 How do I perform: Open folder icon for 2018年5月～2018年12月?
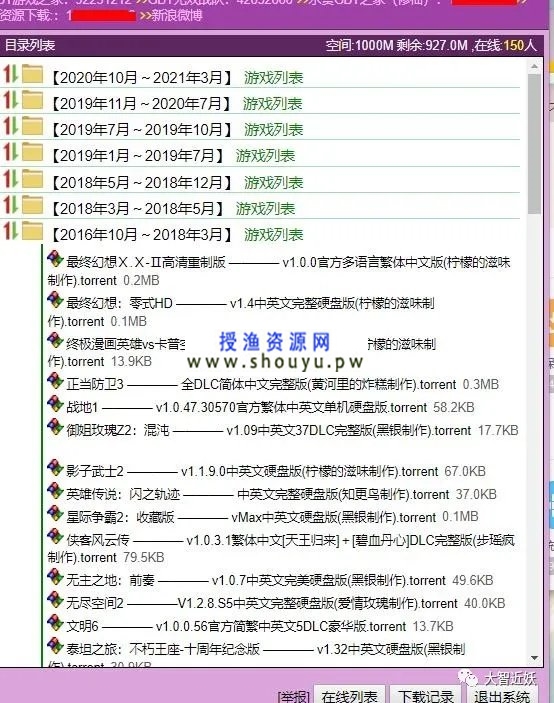pyautogui.click(x=32, y=179)
